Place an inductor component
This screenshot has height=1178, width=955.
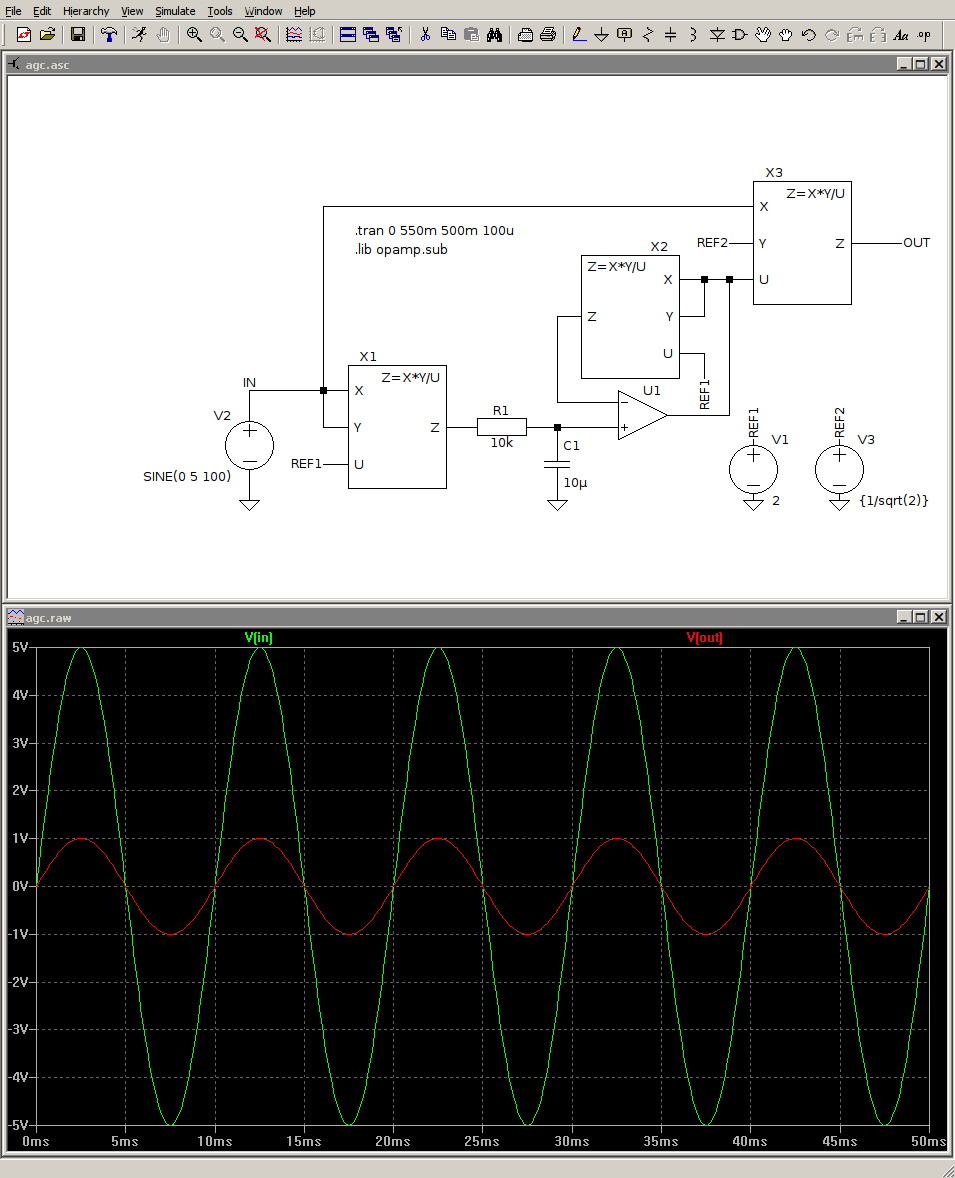[694, 35]
